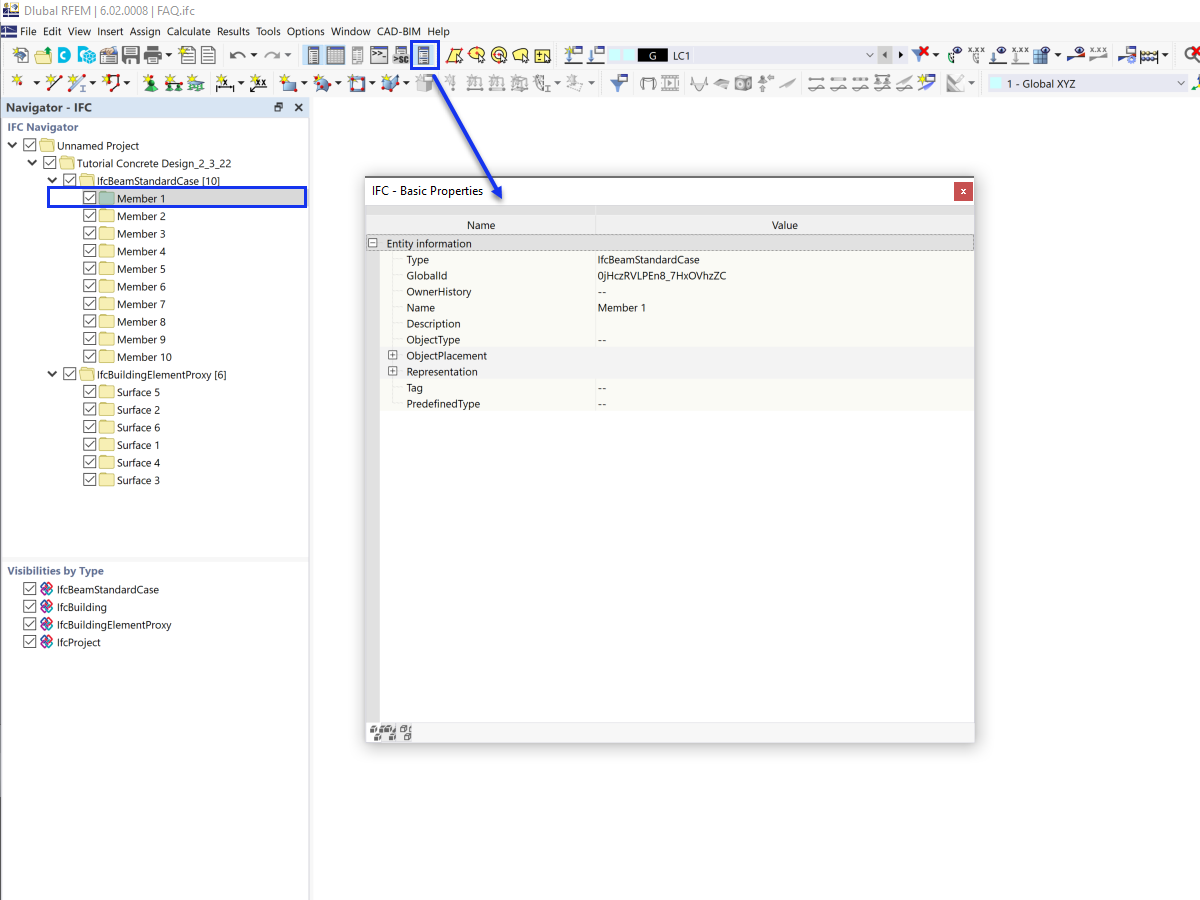Disable the Surface 1 checkbox

90,444
